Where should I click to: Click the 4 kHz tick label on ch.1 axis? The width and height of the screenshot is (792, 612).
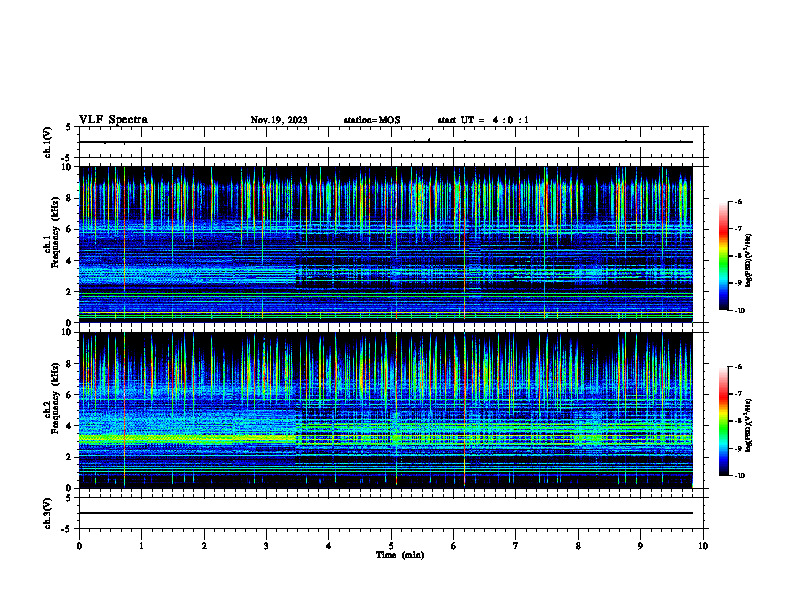pos(70,261)
